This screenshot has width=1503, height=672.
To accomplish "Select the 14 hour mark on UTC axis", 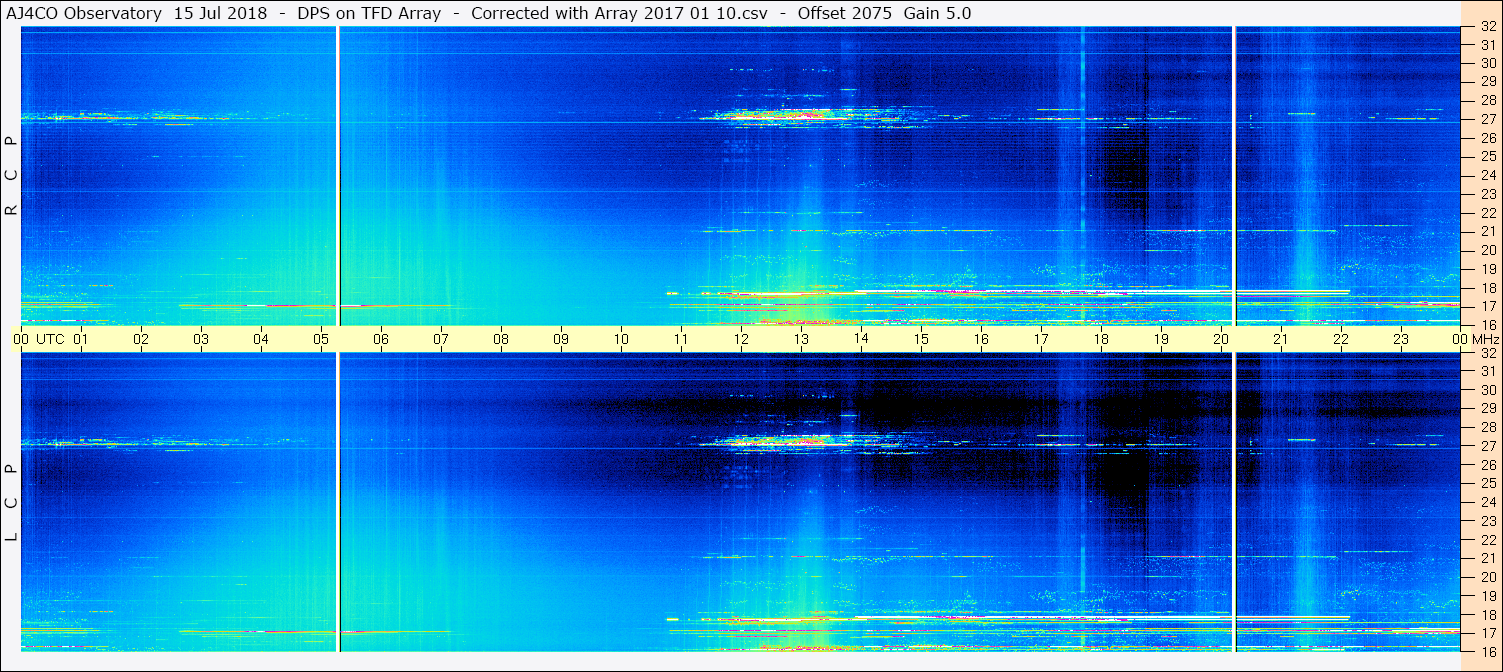I will tap(861, 339).
